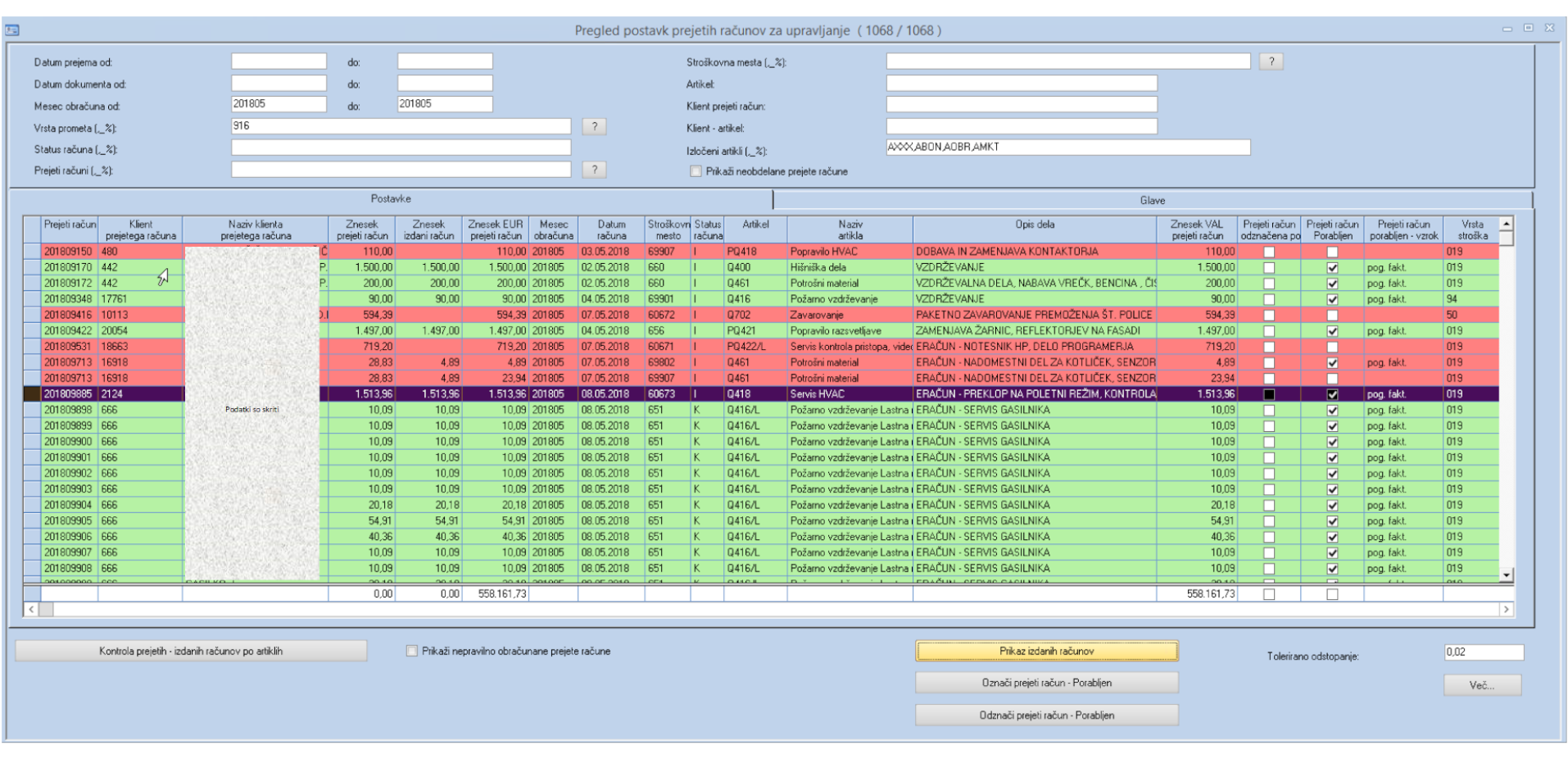
Task: Toggle odznačena checkbox in selected row 201809885
Action: [1269, 394]
